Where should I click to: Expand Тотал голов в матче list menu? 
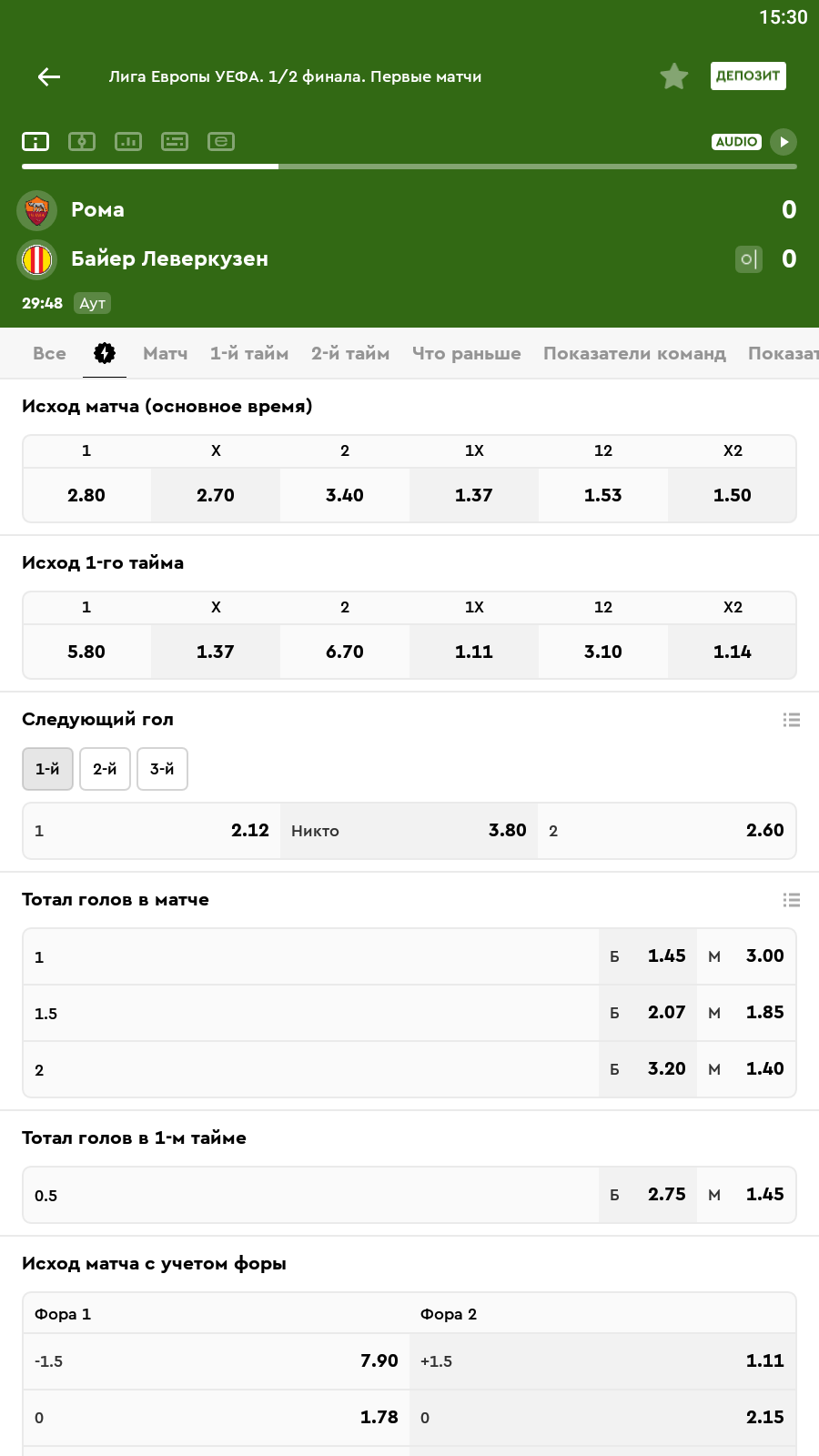(791, 900)
